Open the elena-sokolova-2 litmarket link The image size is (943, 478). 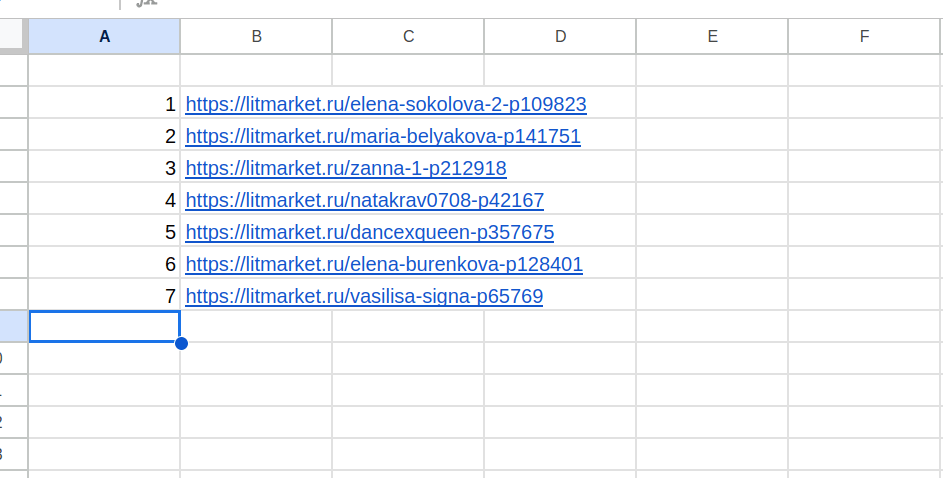(385, 104)
